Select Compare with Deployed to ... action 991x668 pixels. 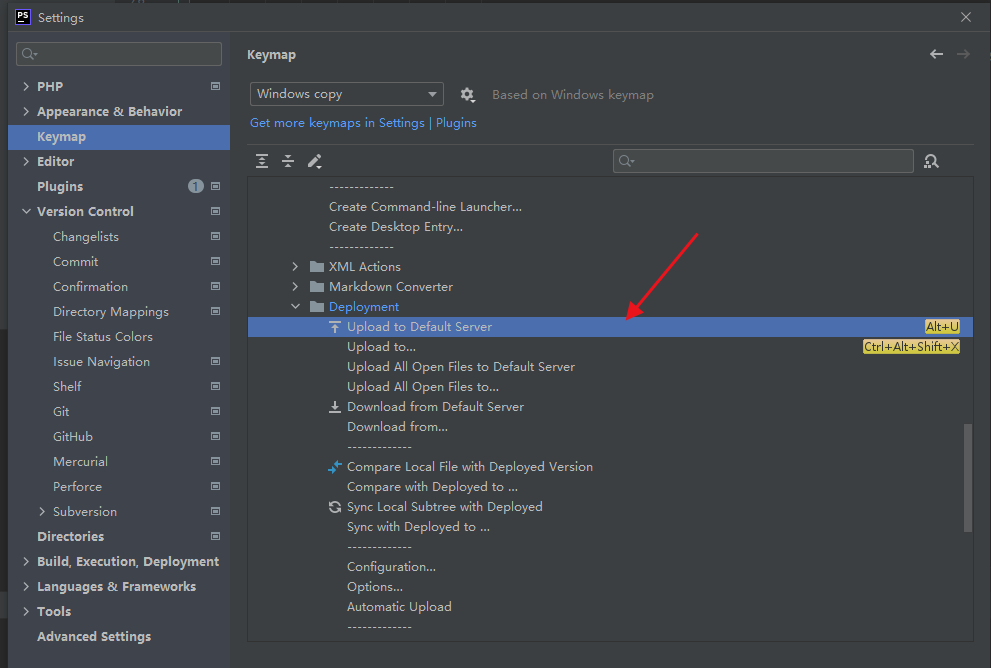(x=432, y=487)
